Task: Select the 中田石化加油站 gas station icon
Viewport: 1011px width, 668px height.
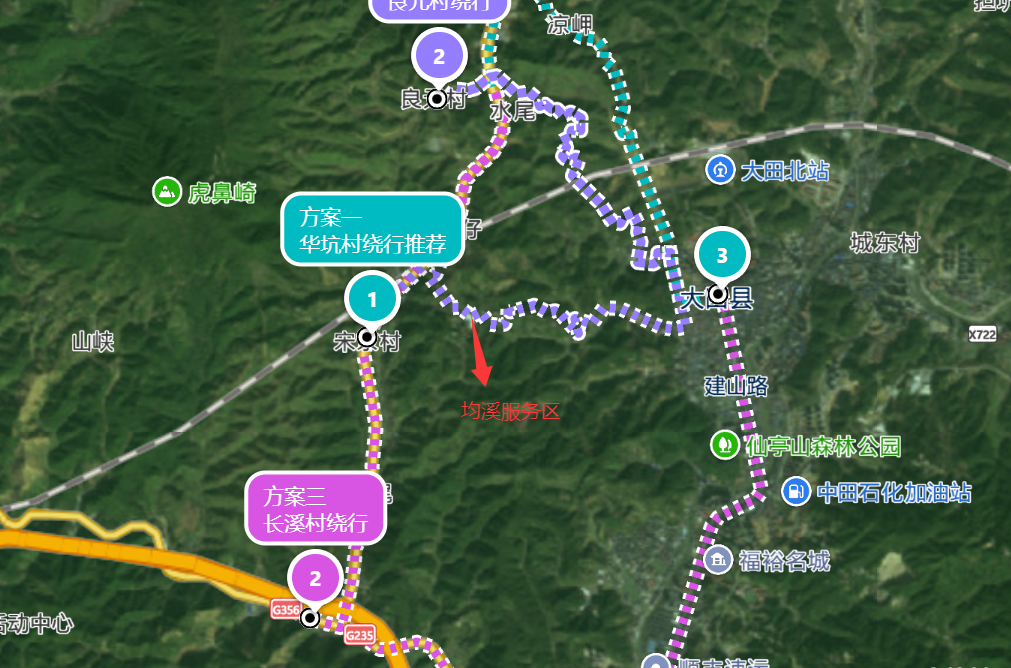Action: pyautogui.click(x=796, y=491)
